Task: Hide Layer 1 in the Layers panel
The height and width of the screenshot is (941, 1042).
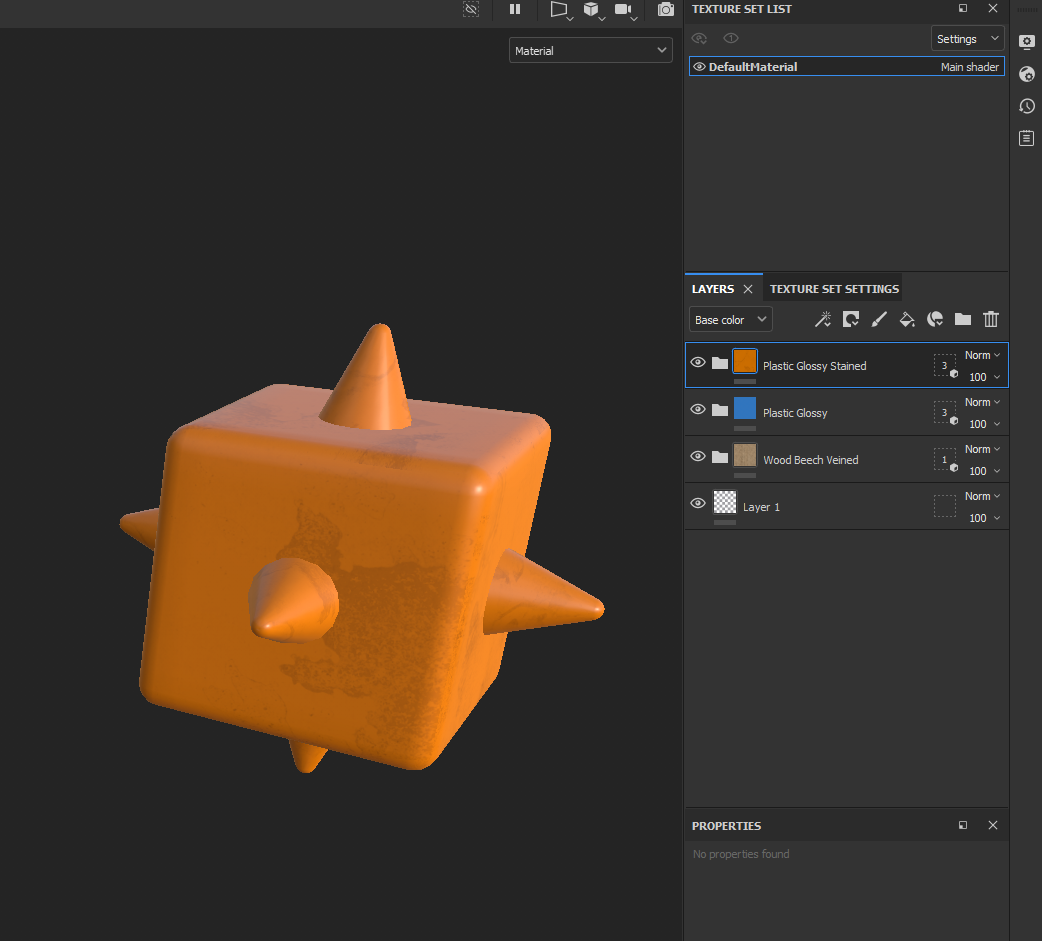Action: [x=697, y=503]
